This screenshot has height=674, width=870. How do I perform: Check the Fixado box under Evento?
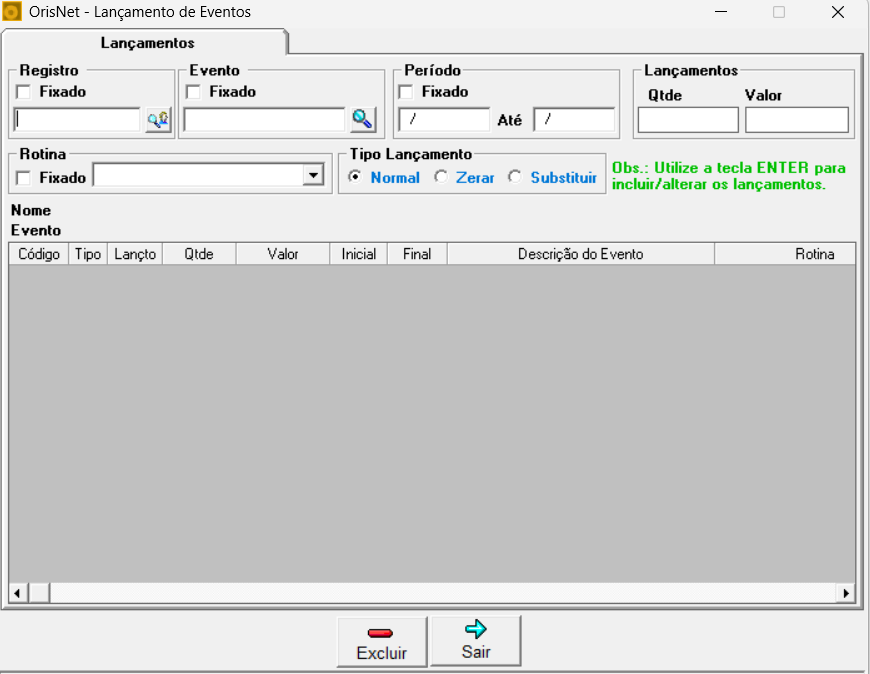point(193,92)
